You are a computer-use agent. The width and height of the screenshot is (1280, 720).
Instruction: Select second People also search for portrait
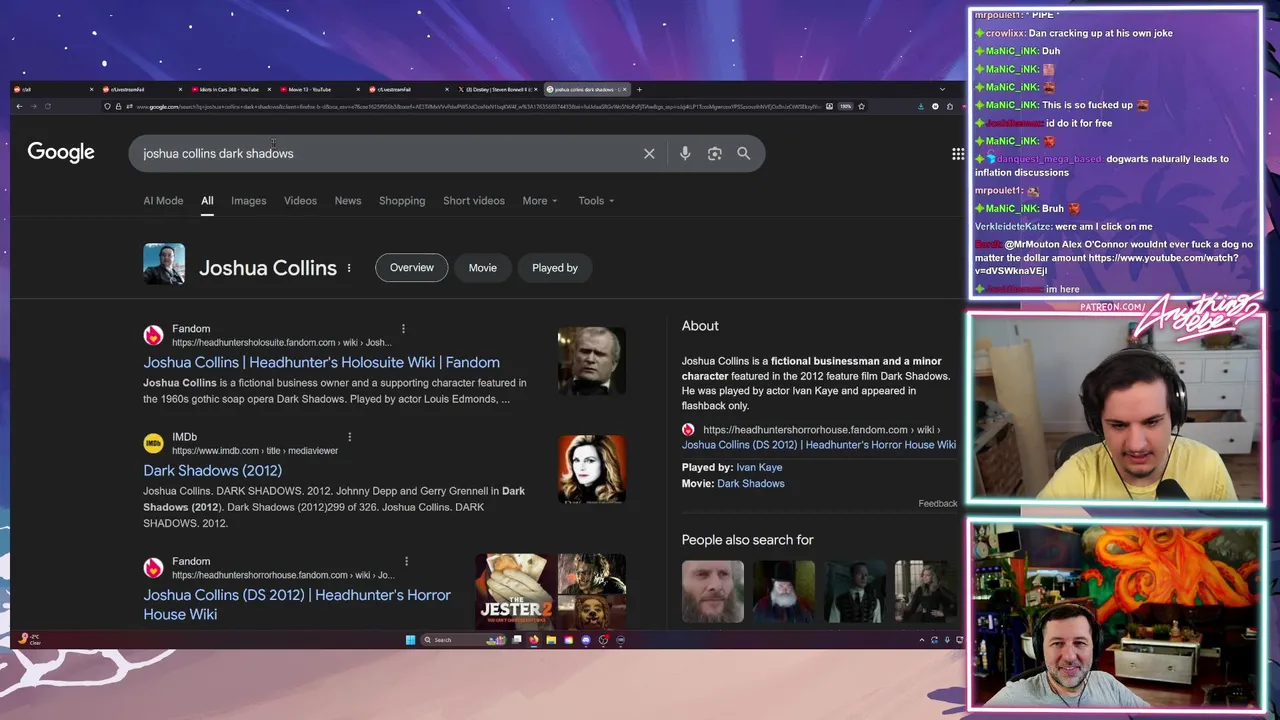(x=784, y=592)
